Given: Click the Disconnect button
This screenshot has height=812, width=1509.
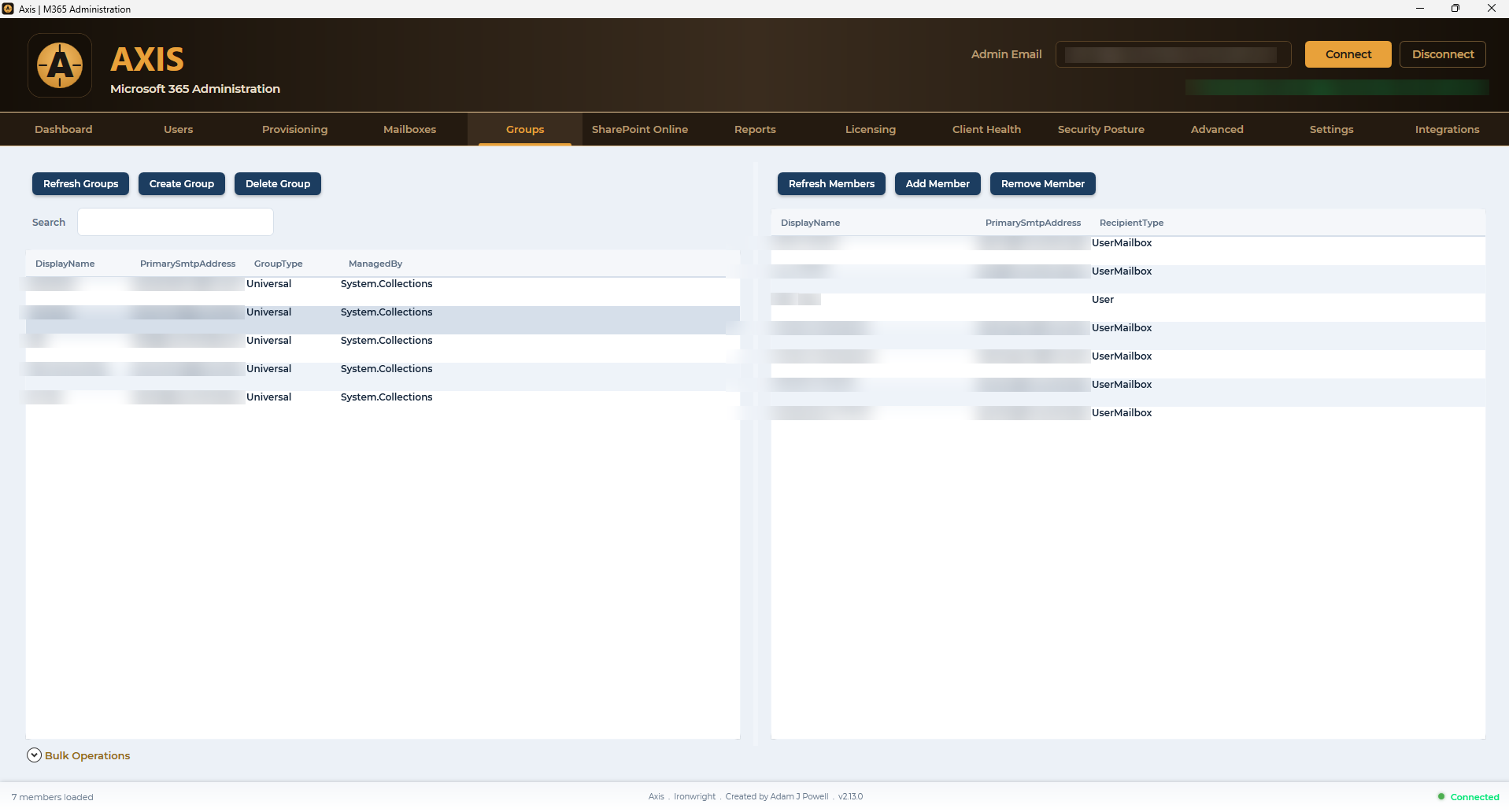Looking at the screenshot, I should coord(1442,54).
